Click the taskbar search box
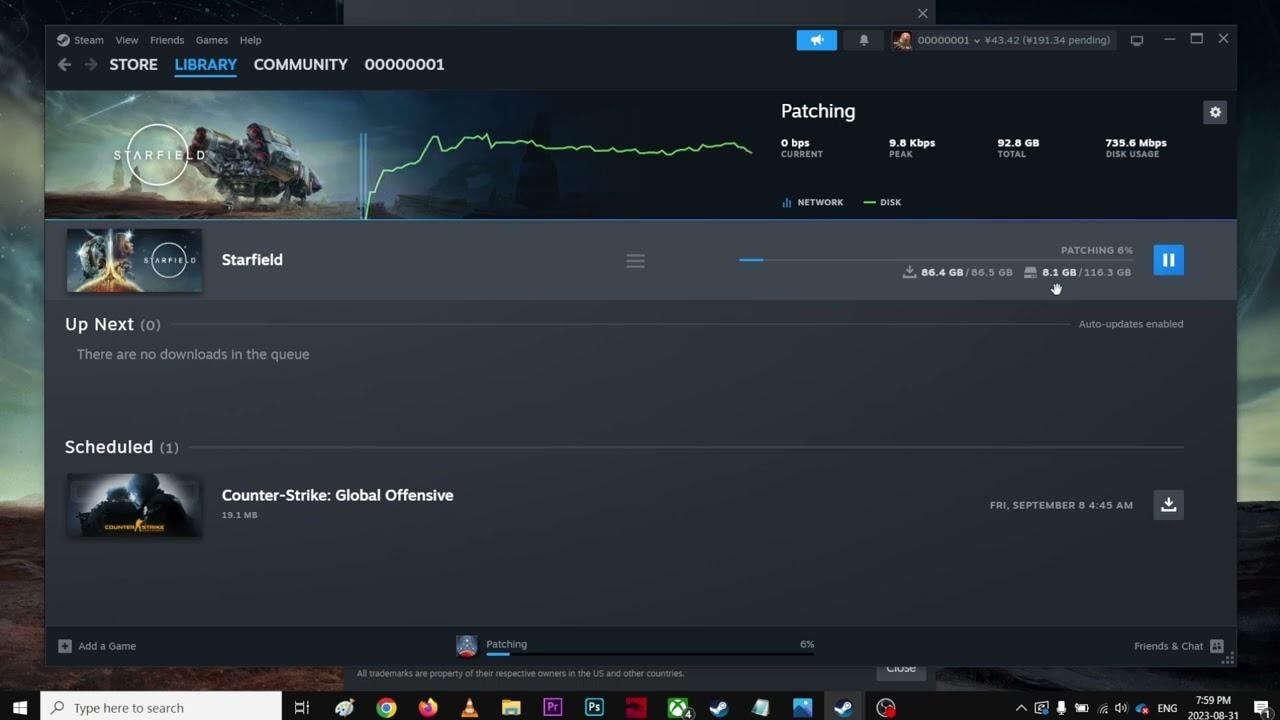 pos(161,708)
